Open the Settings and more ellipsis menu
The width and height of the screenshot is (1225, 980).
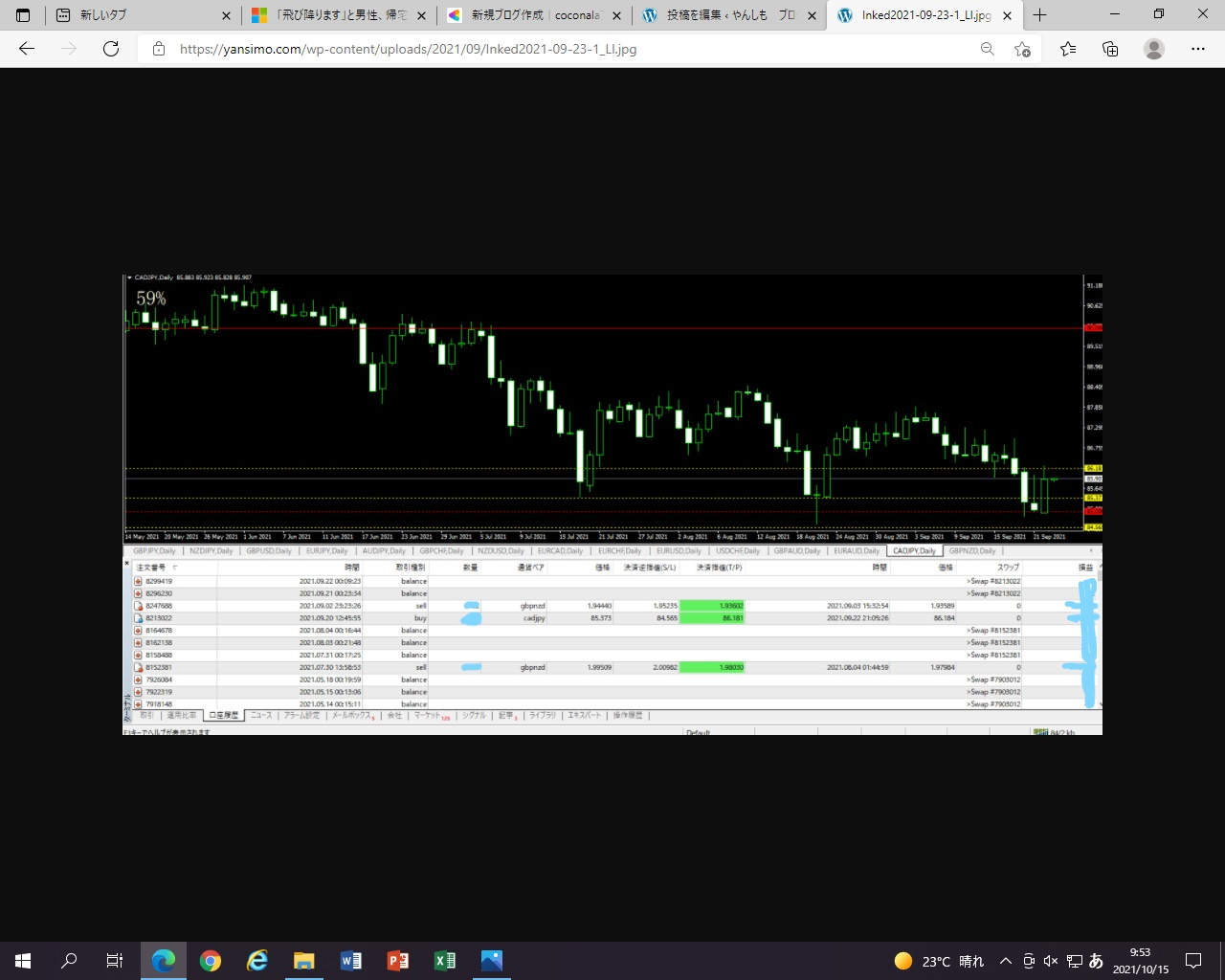point(1198,49)
